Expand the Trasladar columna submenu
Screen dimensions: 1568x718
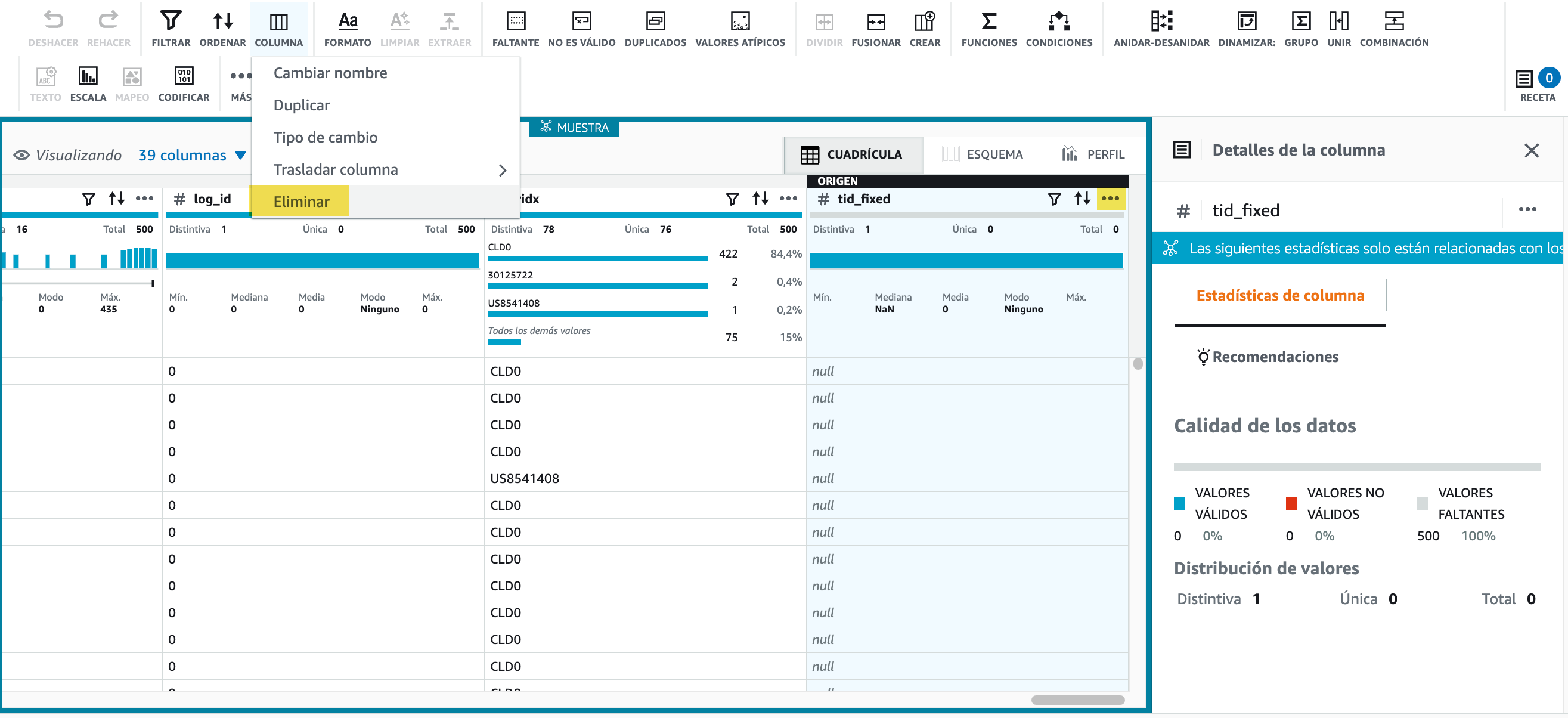[x=385, y=170]
